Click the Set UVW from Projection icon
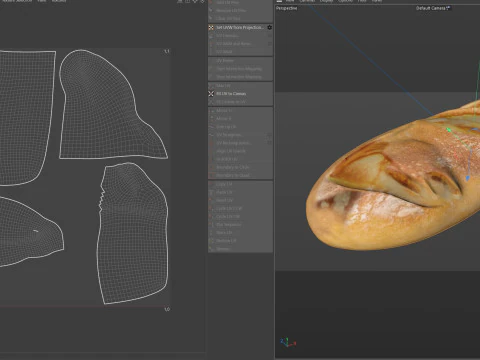The height and width of the screenshot is (360, 480). [x=211, y=27]
